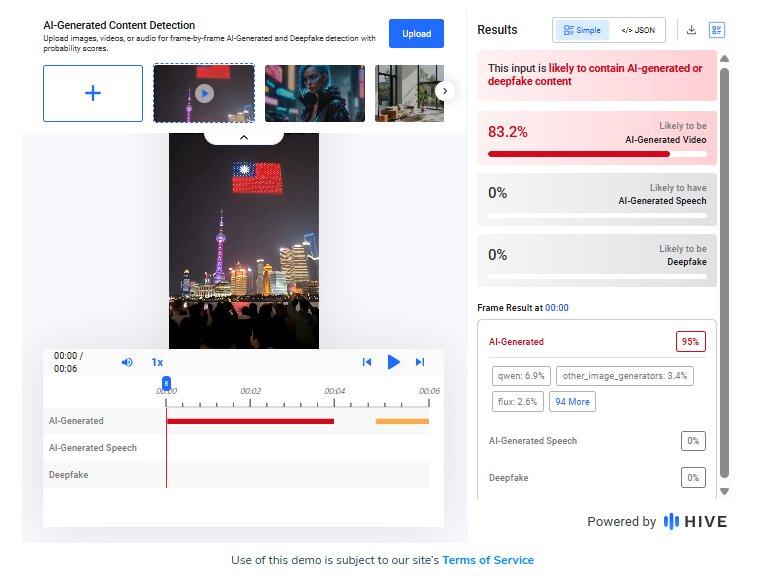Image resolution: width=761 pixels, height=579 pixels.
Task: Skip to next frame icon
Action: 420,362
